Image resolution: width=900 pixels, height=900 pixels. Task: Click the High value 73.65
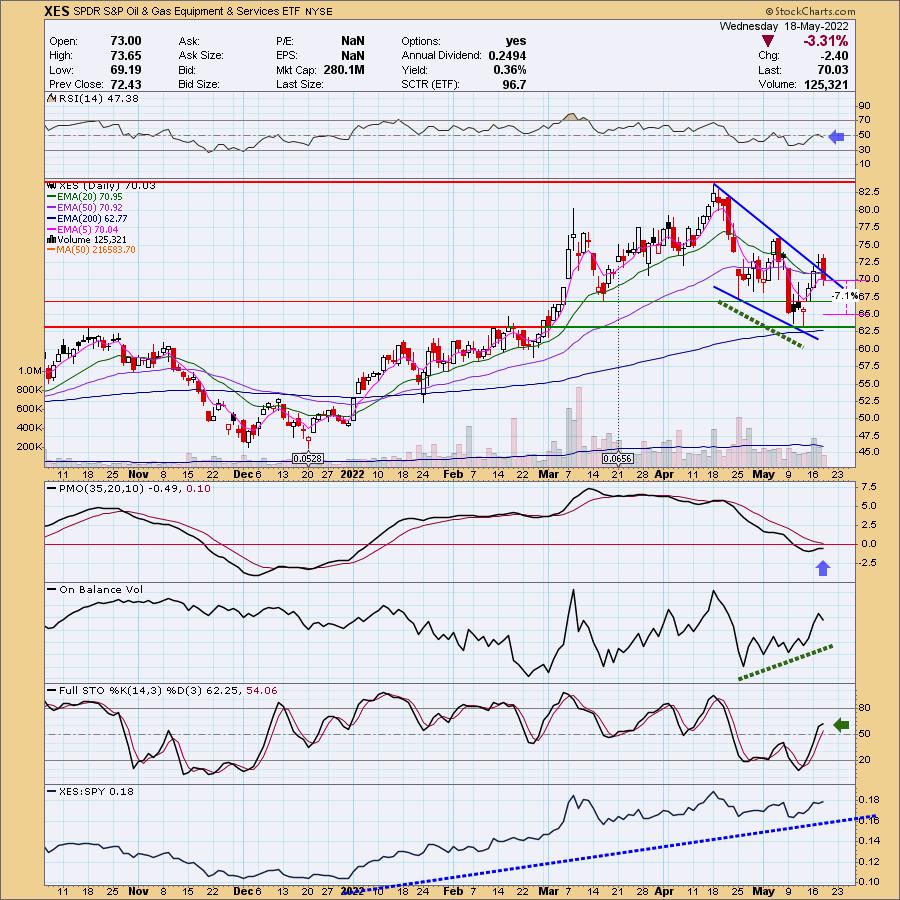pos(126,55)
